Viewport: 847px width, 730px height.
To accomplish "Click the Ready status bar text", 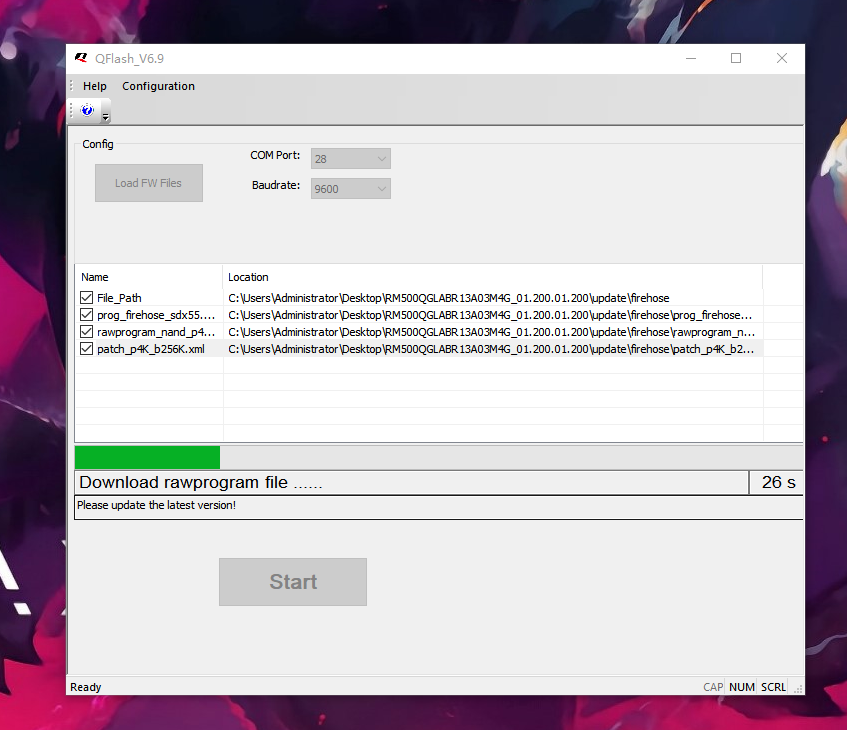I will coord(86,687).
